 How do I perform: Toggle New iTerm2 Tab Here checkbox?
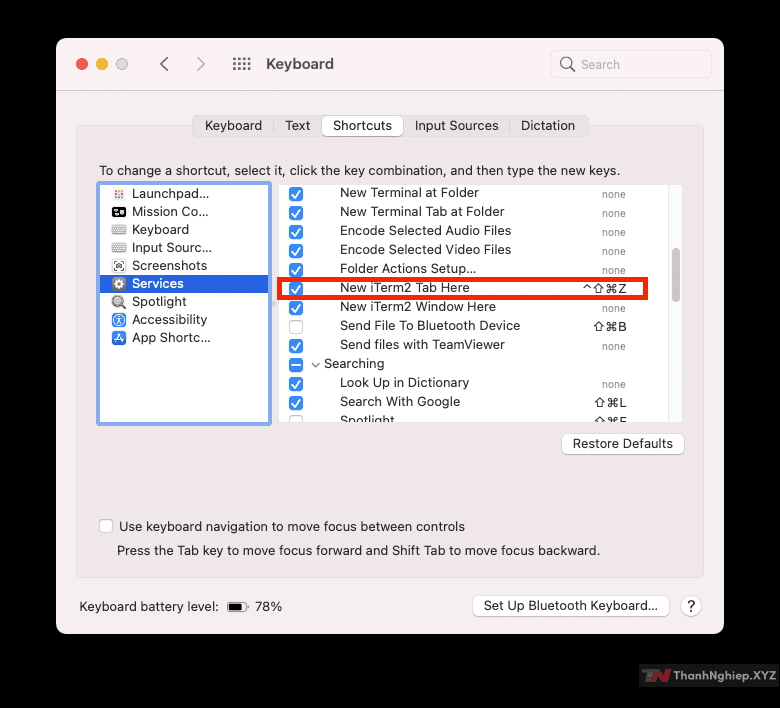(296, 289)
